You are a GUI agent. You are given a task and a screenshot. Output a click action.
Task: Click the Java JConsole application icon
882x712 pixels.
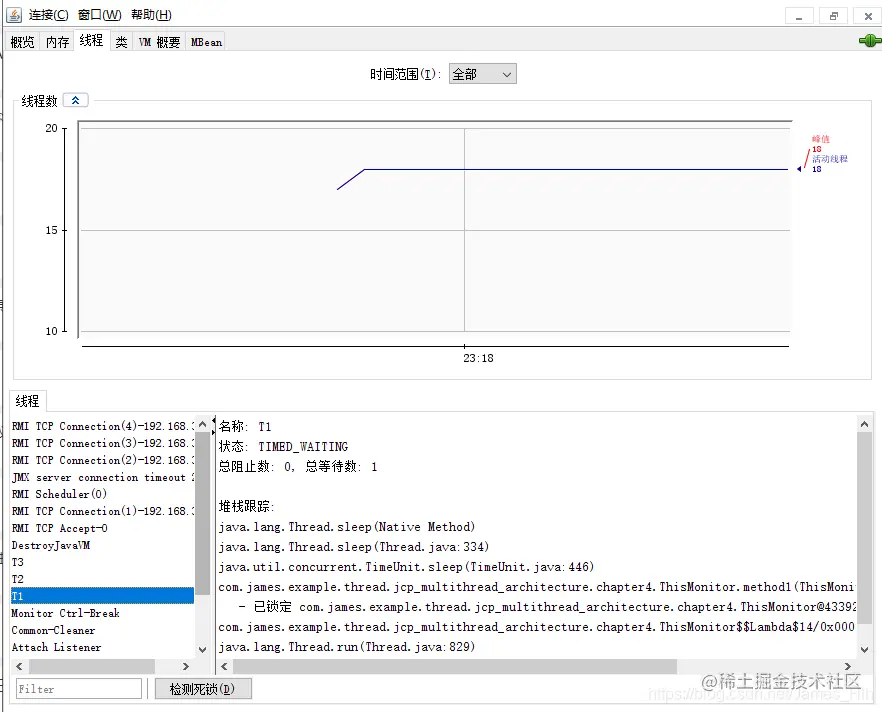[14, 15]
